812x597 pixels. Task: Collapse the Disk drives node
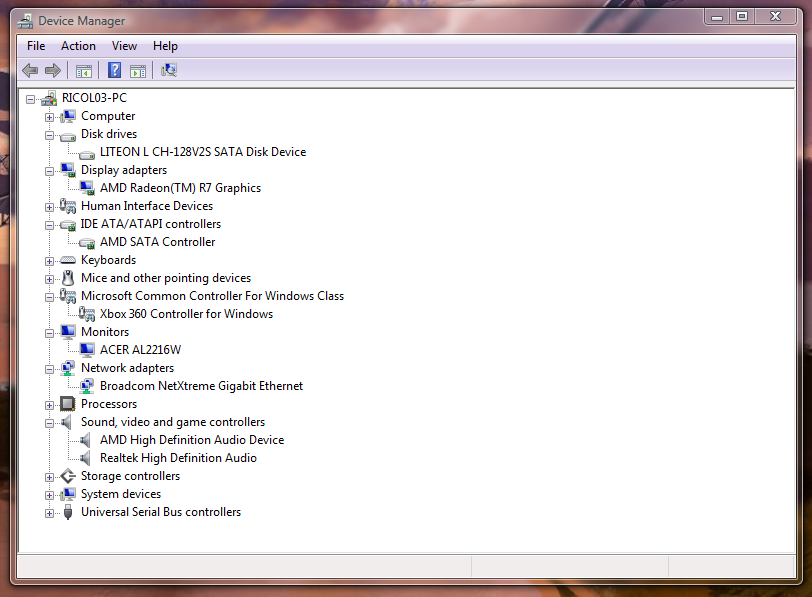(x=50, y=135)
